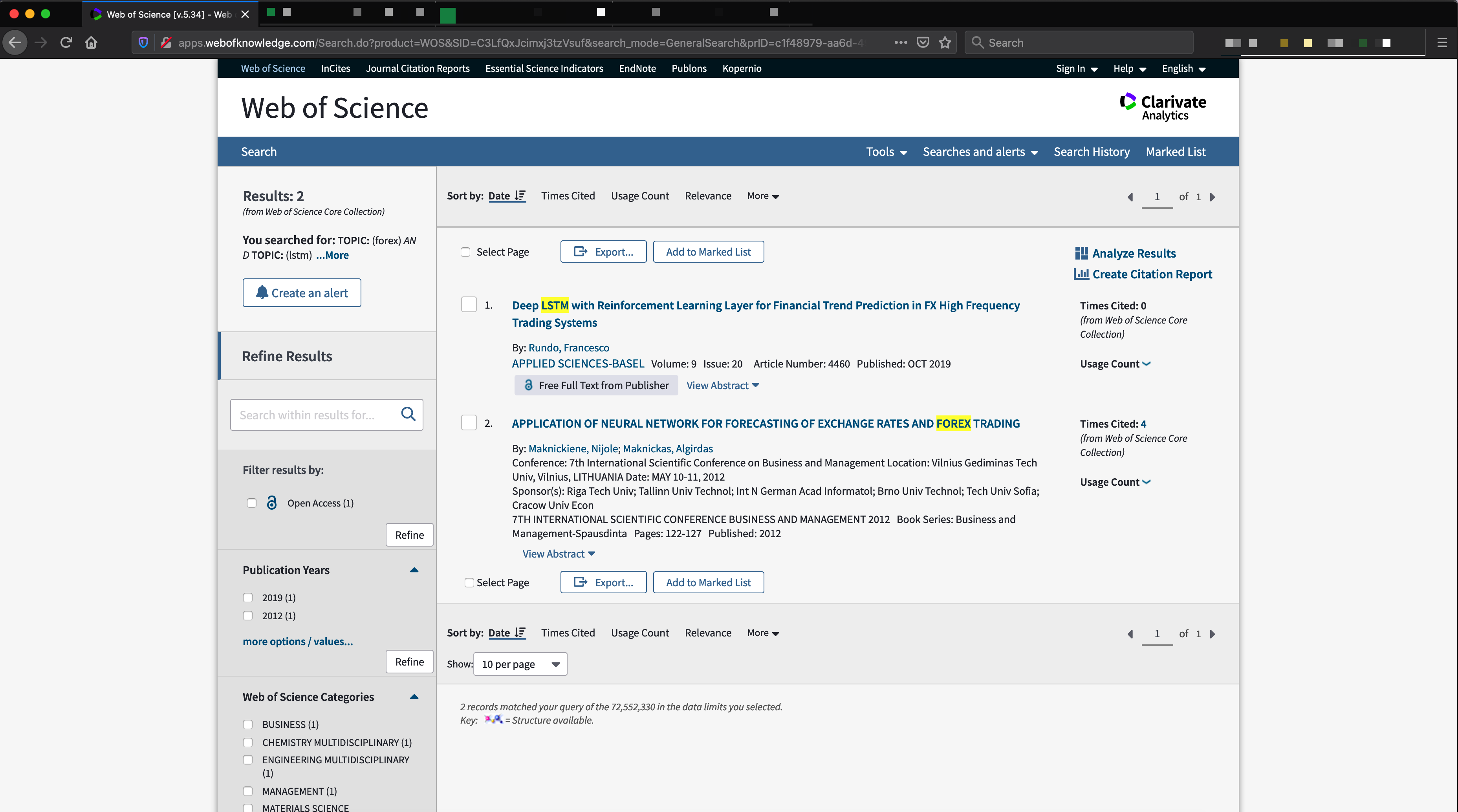
Task: Click browser home icon
Action: pyautogui.click(x=91, y=42)
